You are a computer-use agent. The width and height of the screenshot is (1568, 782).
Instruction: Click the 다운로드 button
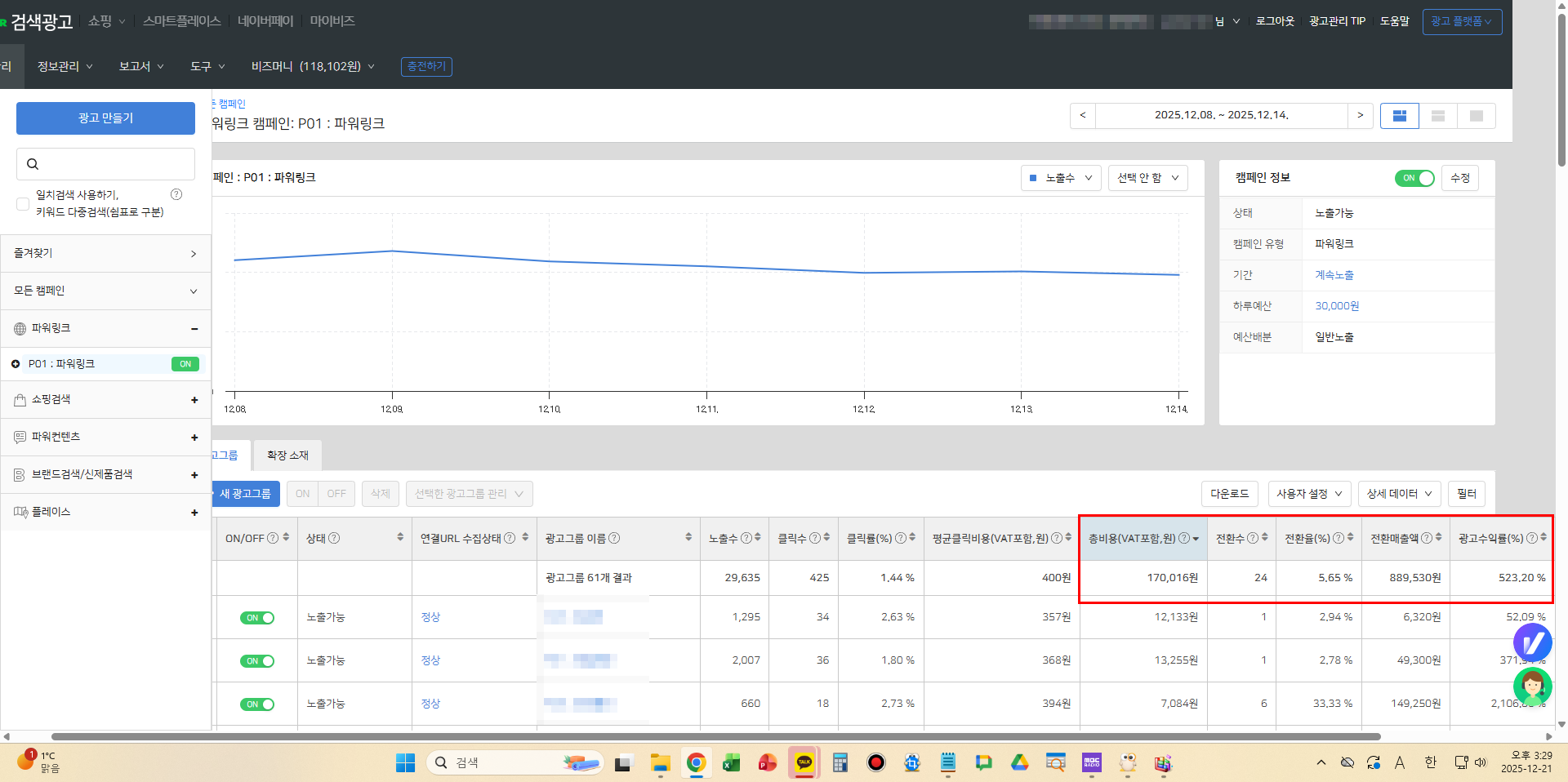click(x=1229, y=494)
